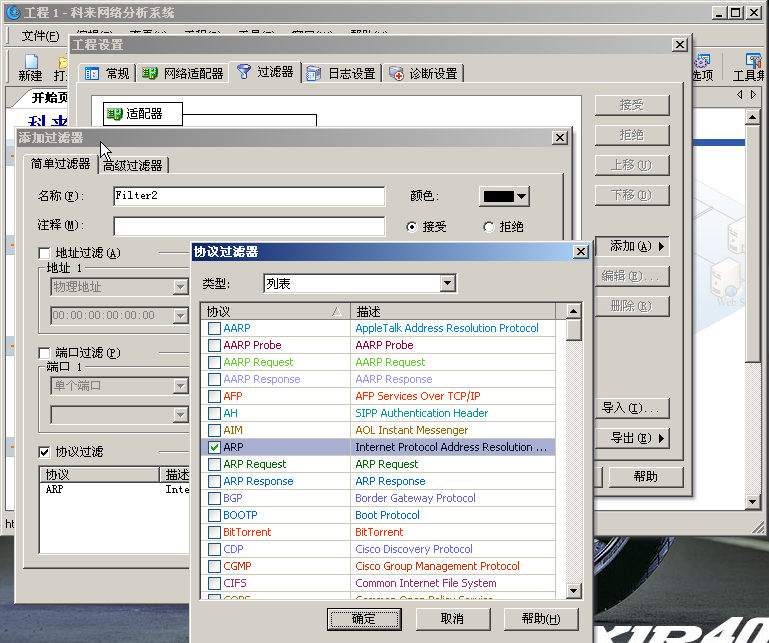The image size is (769, 643).
Task: Open the black 颜色 color picker
Action: (504, 196)
